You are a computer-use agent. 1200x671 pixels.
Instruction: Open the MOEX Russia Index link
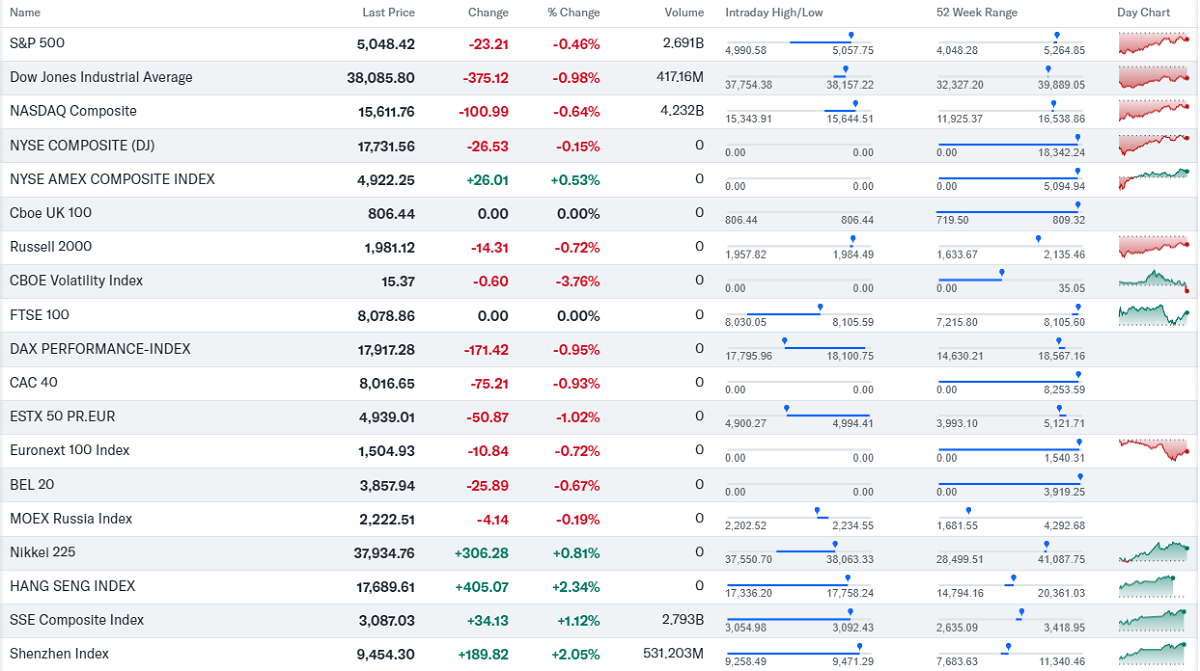(71, 518)
